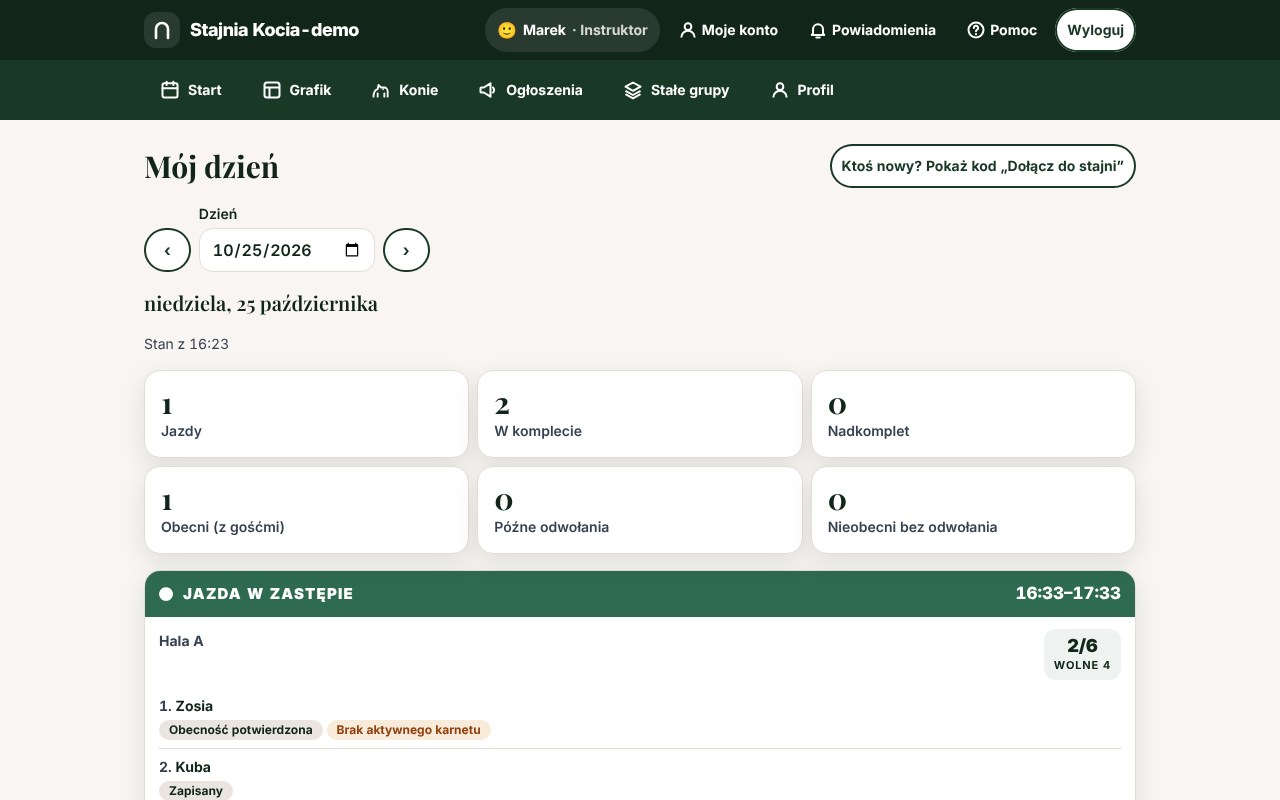Viewport: 1280px width, 800px height.
Task: Click the Obecni (z gośćmi) card
Action: [307, 510]
